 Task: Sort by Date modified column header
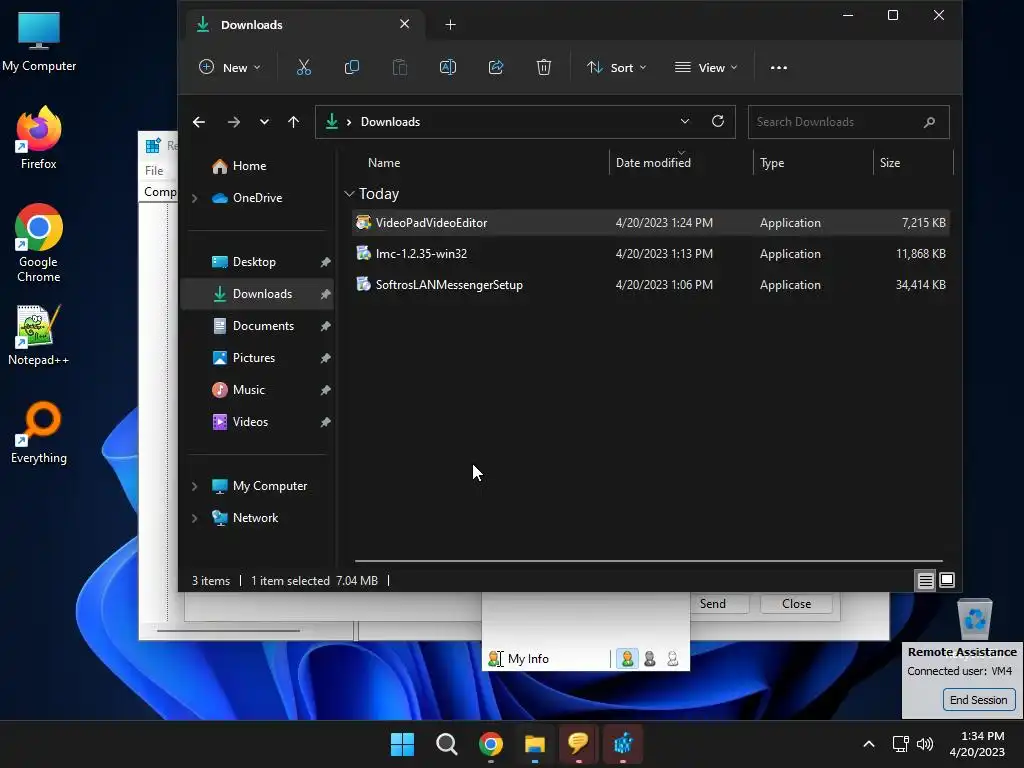(x=653, y=163)
